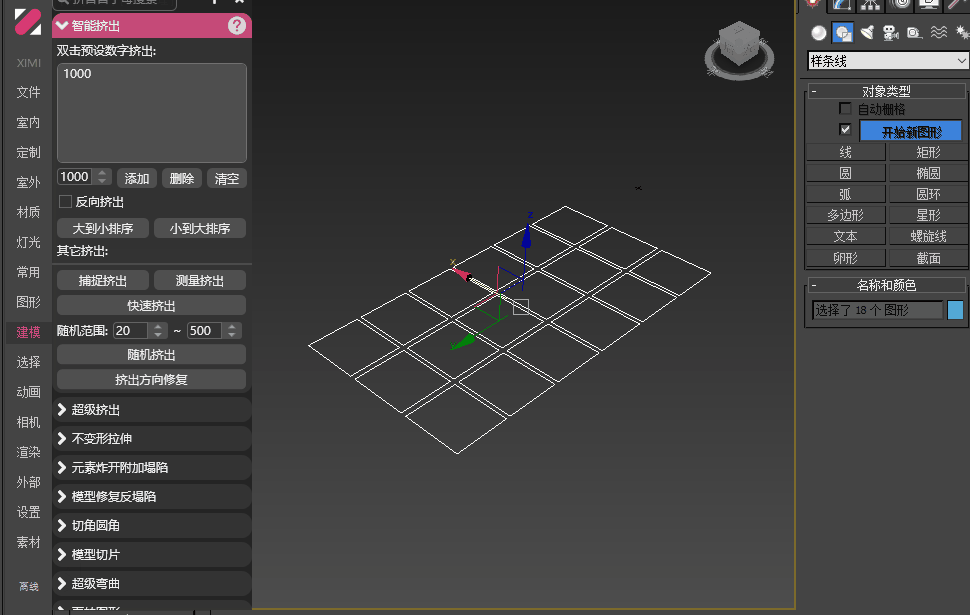Viewport: 970px width, 615px height.
Task: Open the help for 智能挤出
Action: (236, 25)
